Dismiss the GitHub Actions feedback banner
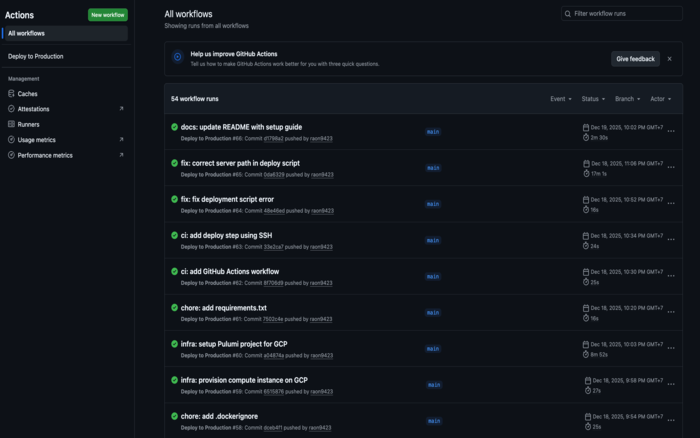This screenshot has height=438, width=700. (x=669, y=59)
